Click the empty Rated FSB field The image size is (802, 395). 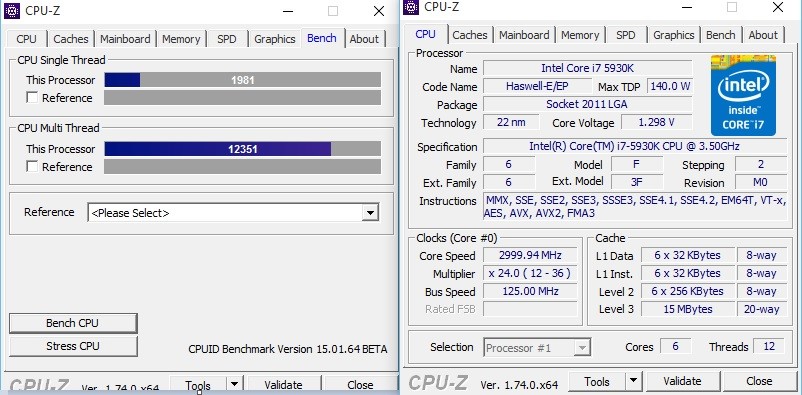coord(530,309)
